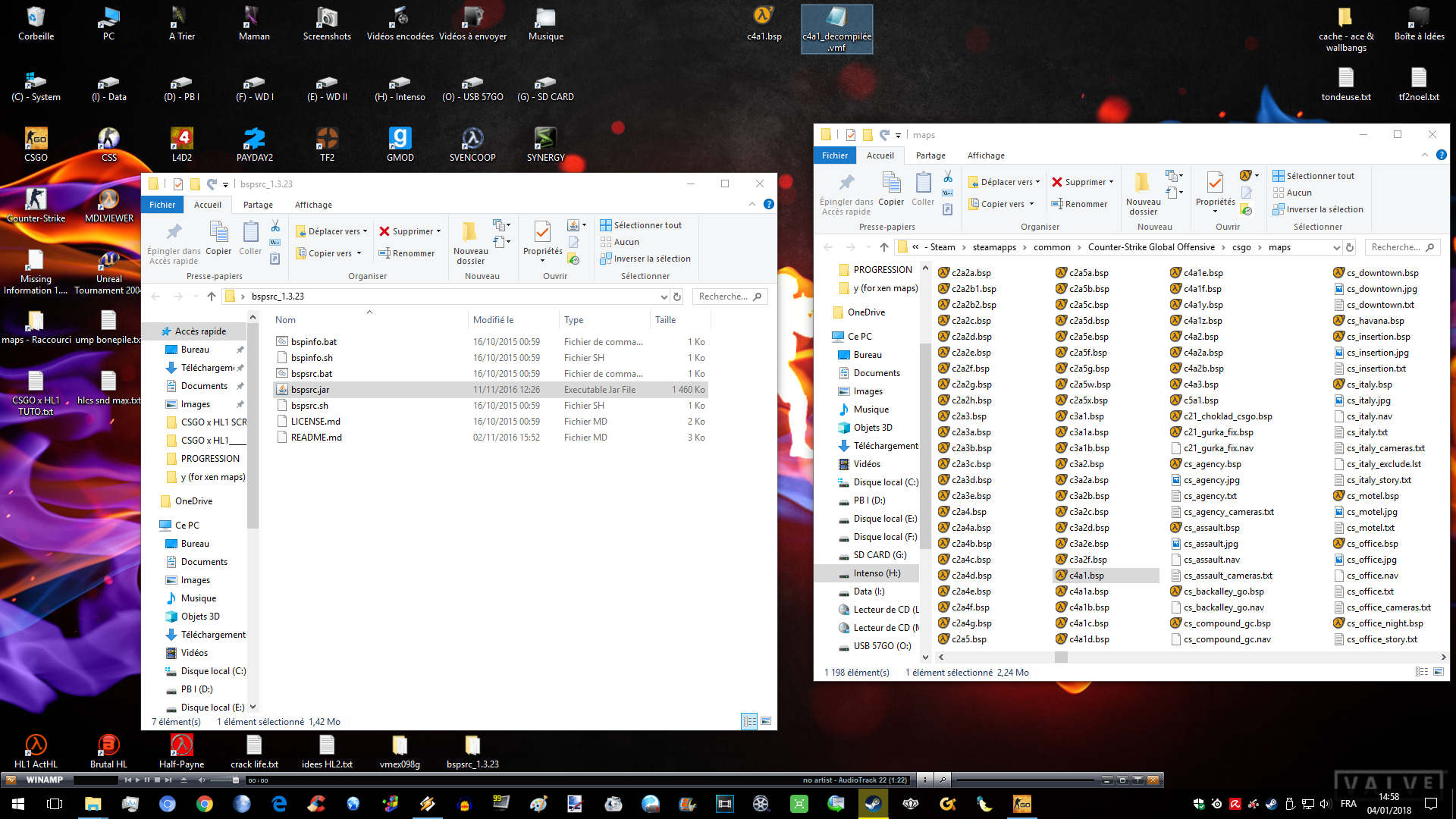
Task: Click the Cut scissors icon in bspsrc window
Action: [x=275, y=226]
